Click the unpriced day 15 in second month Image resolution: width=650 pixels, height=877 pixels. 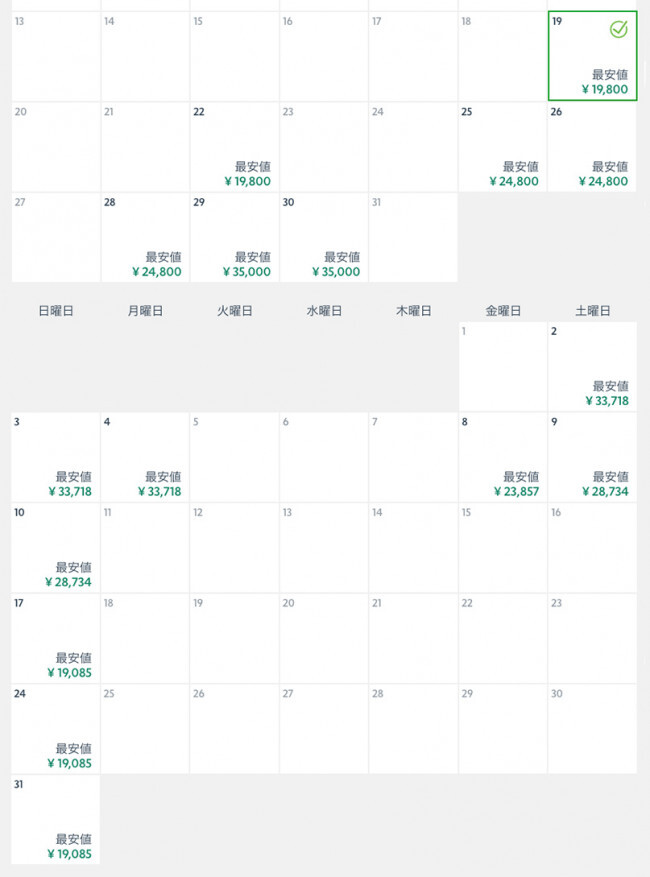click(x=502, y=548)
